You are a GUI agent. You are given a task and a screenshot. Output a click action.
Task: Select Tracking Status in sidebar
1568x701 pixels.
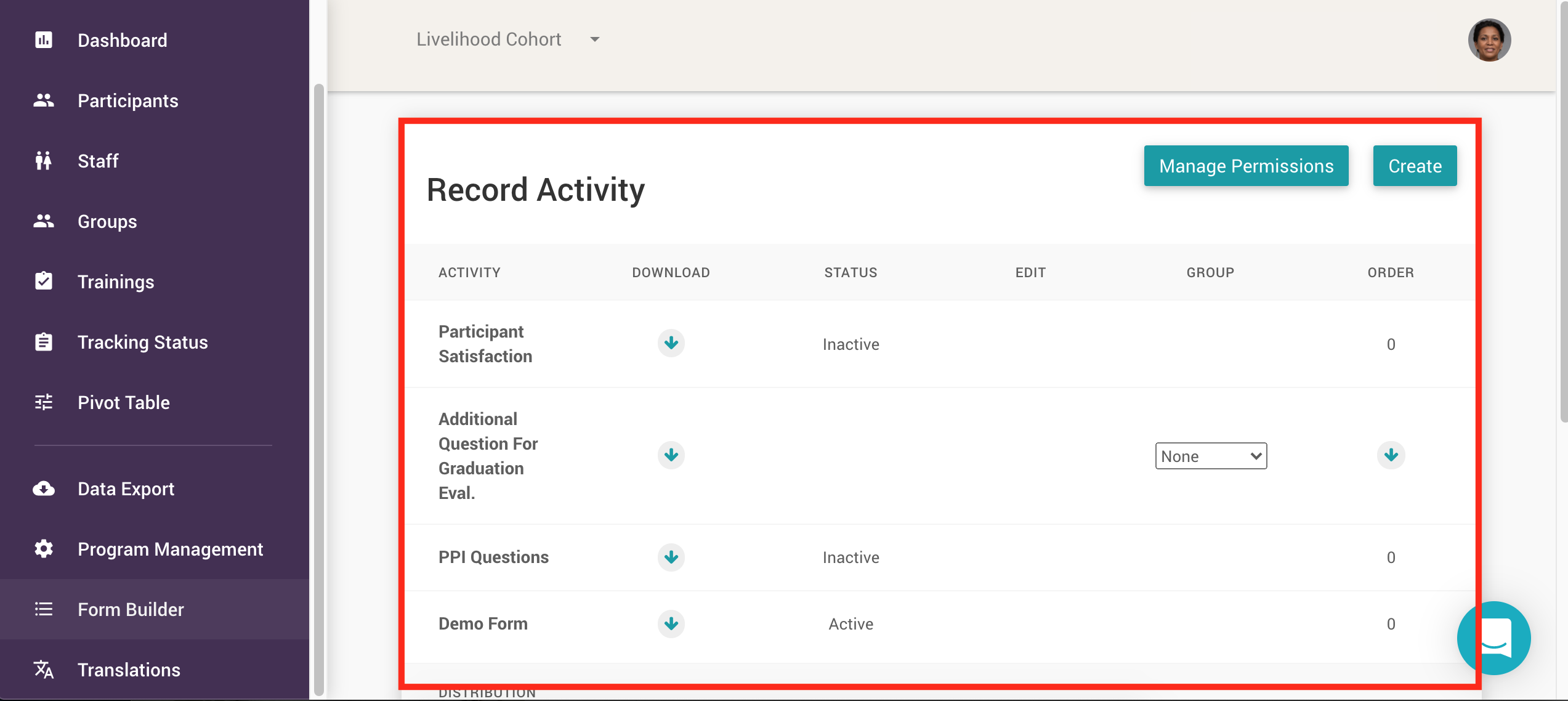point(142,342)
